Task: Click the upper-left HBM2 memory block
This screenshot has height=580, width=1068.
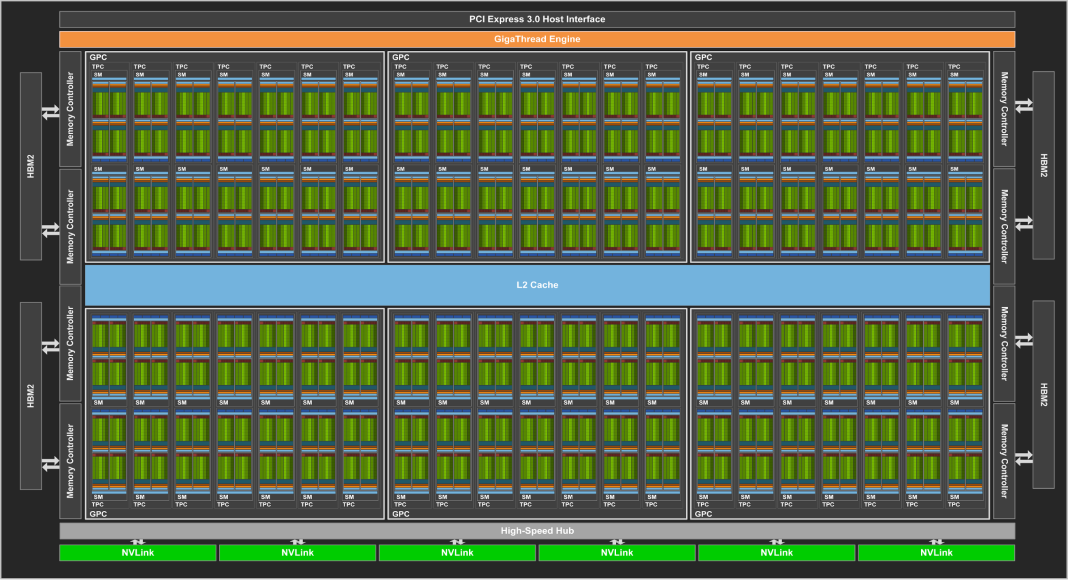Action: tap(30, 165)
